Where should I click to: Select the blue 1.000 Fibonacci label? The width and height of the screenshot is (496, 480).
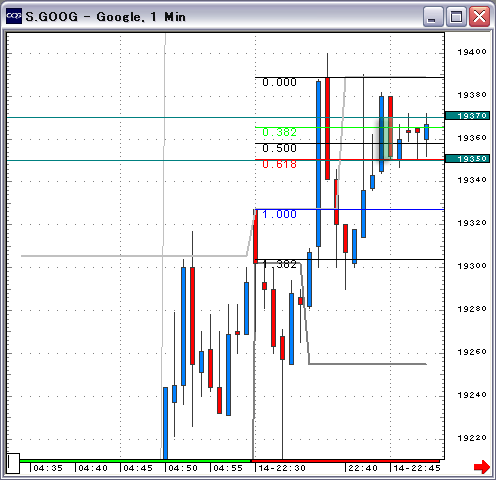tap(279, 214)
